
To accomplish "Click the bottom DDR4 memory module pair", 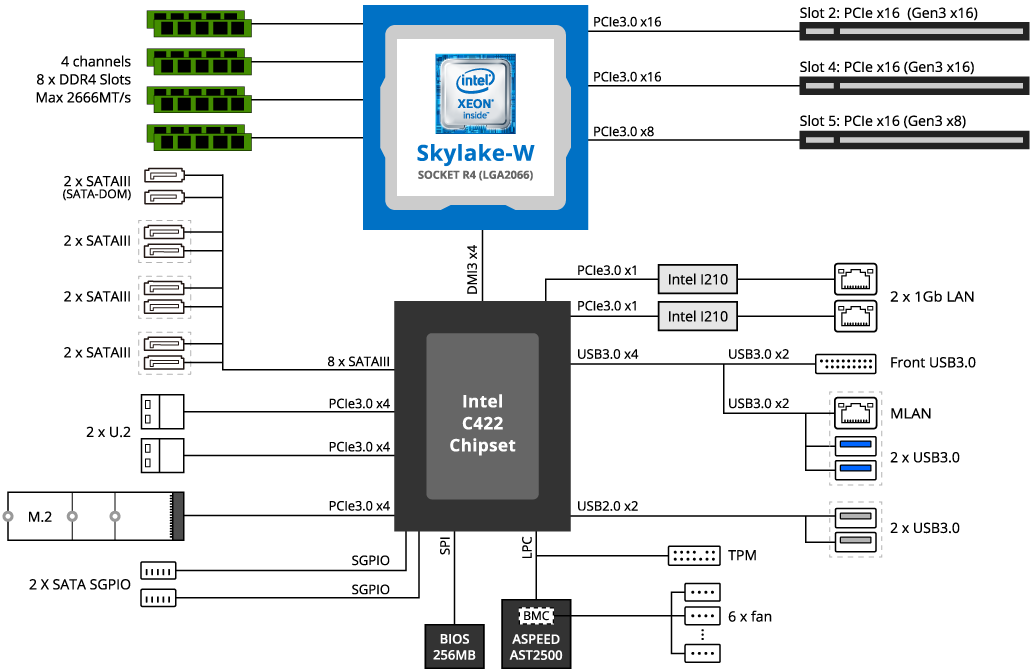I will pos(199,137).
